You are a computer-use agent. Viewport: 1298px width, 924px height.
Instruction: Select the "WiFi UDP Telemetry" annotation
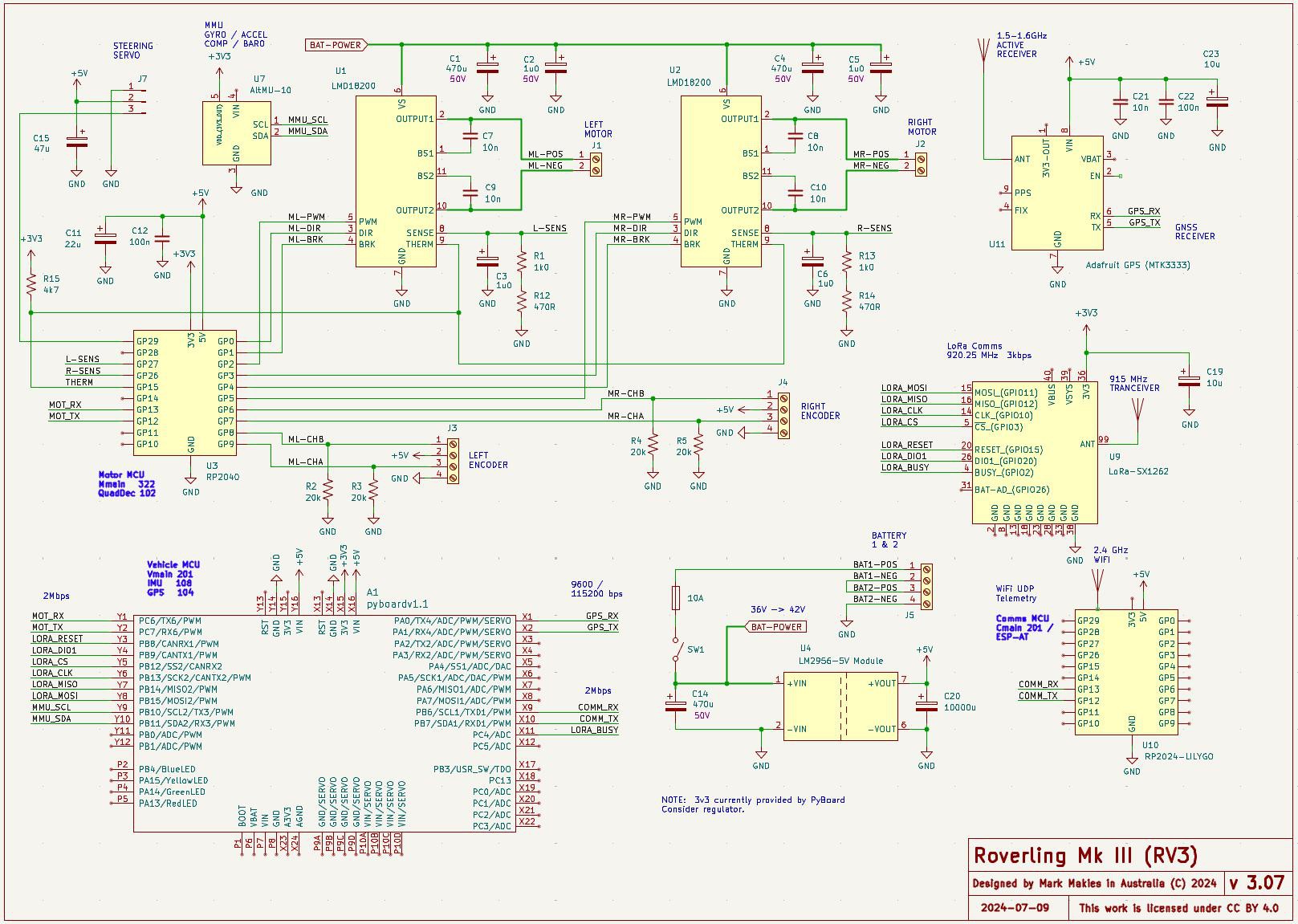(x=1016, y=593)
